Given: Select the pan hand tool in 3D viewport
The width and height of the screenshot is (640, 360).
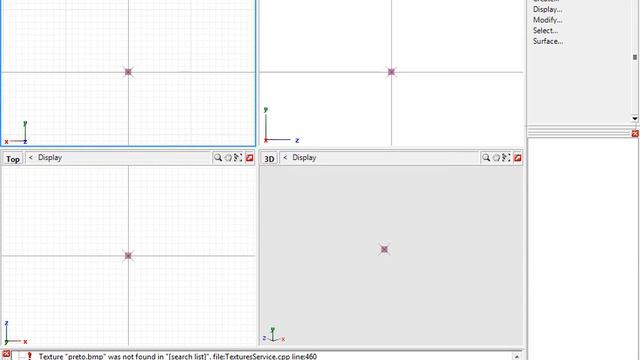Looking at the screenshot, I should [x=496, y=158].
